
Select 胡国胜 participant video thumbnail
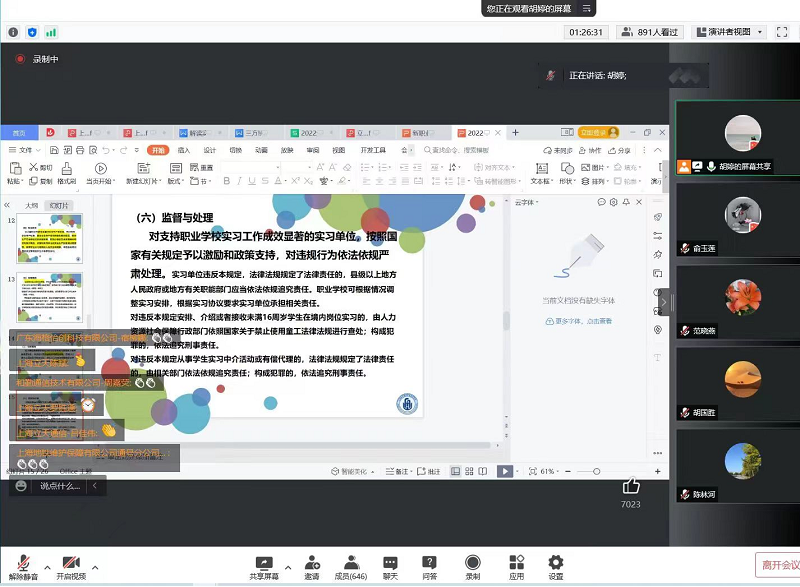click(x=737, y=390)
